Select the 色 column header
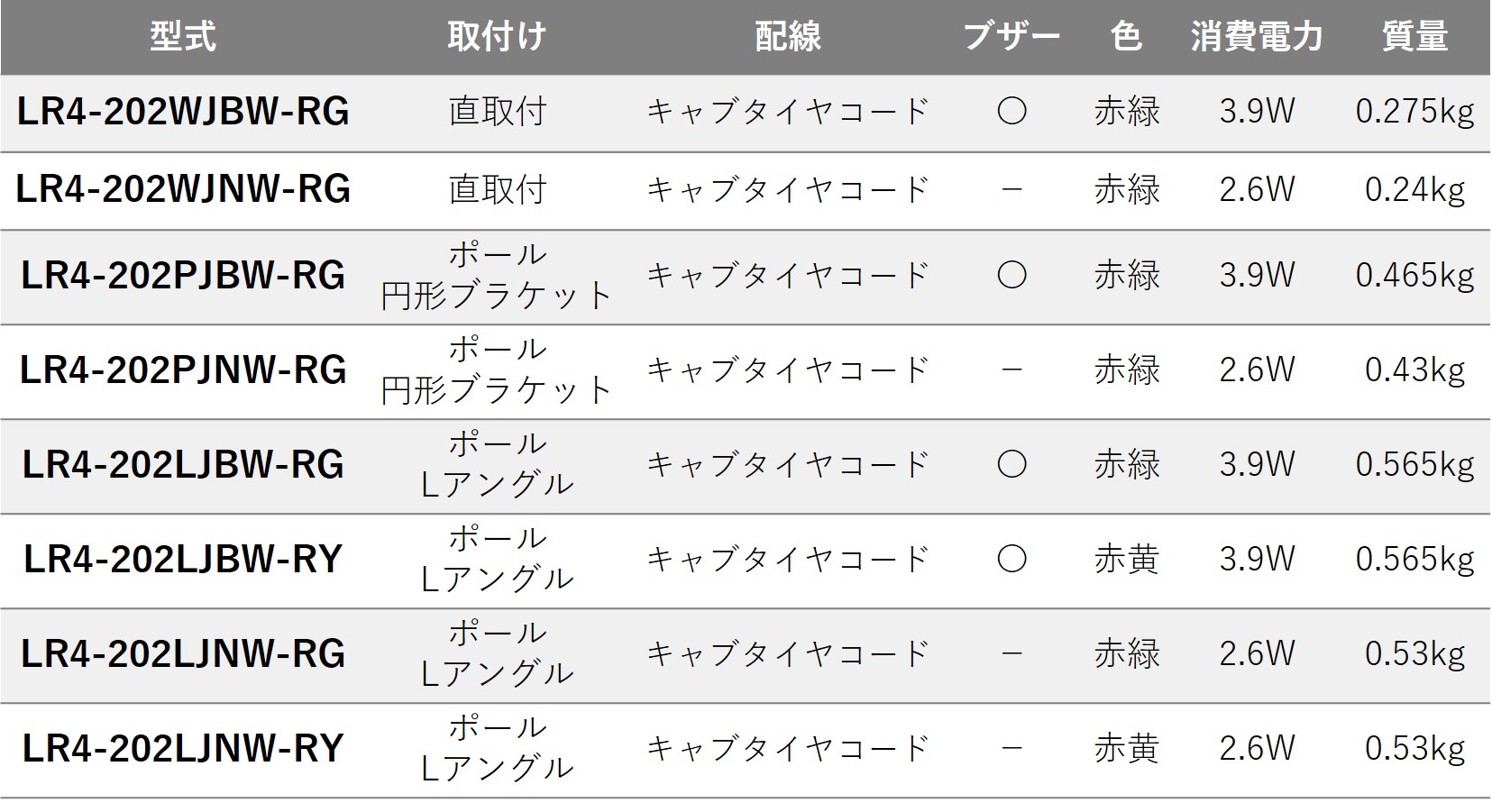Viewport: 1492px width, 812px height. point(1126,37)
